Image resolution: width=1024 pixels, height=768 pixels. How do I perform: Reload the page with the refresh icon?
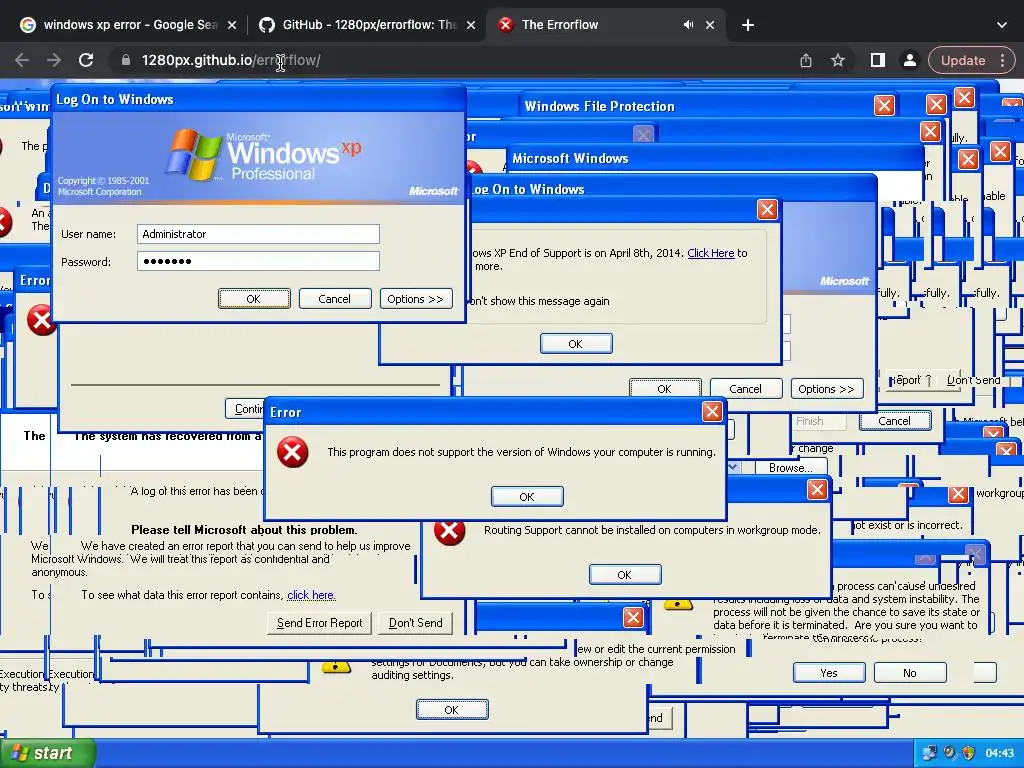(x=86, y=60)
